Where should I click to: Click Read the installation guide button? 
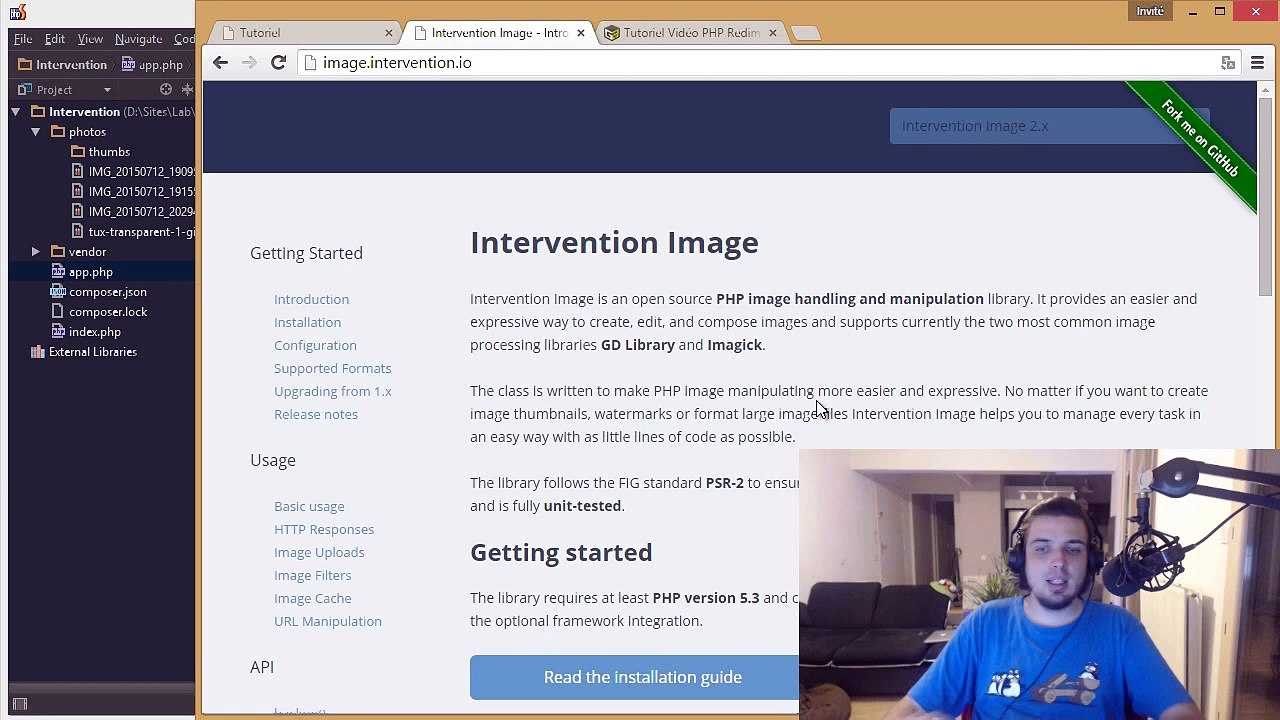[x=635, y=677]
